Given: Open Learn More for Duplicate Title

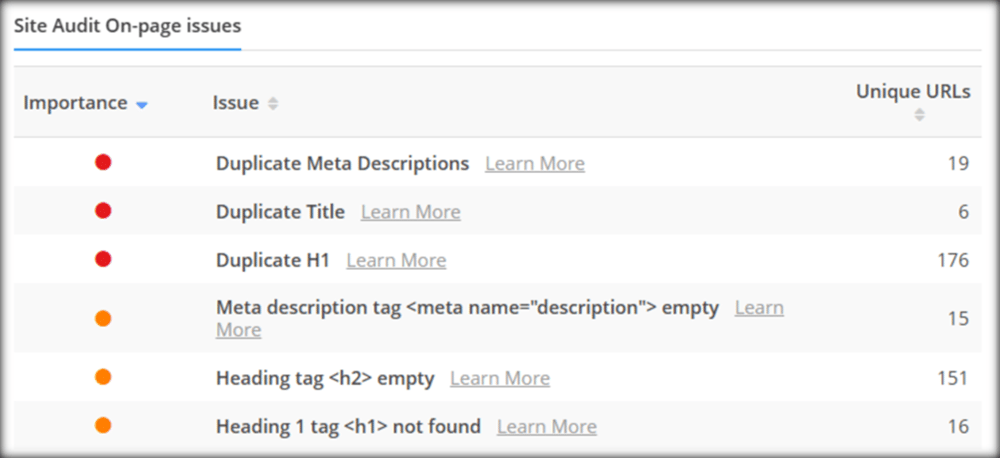Looking at the screenshot, I should coord(411,212).
